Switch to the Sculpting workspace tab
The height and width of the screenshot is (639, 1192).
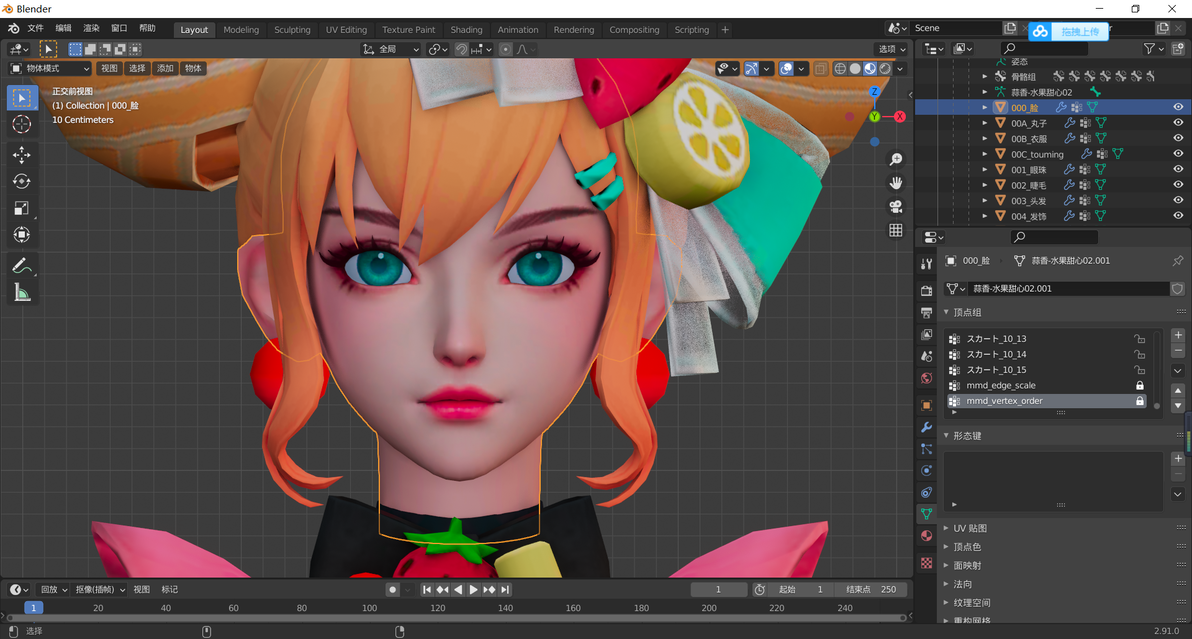292,30
